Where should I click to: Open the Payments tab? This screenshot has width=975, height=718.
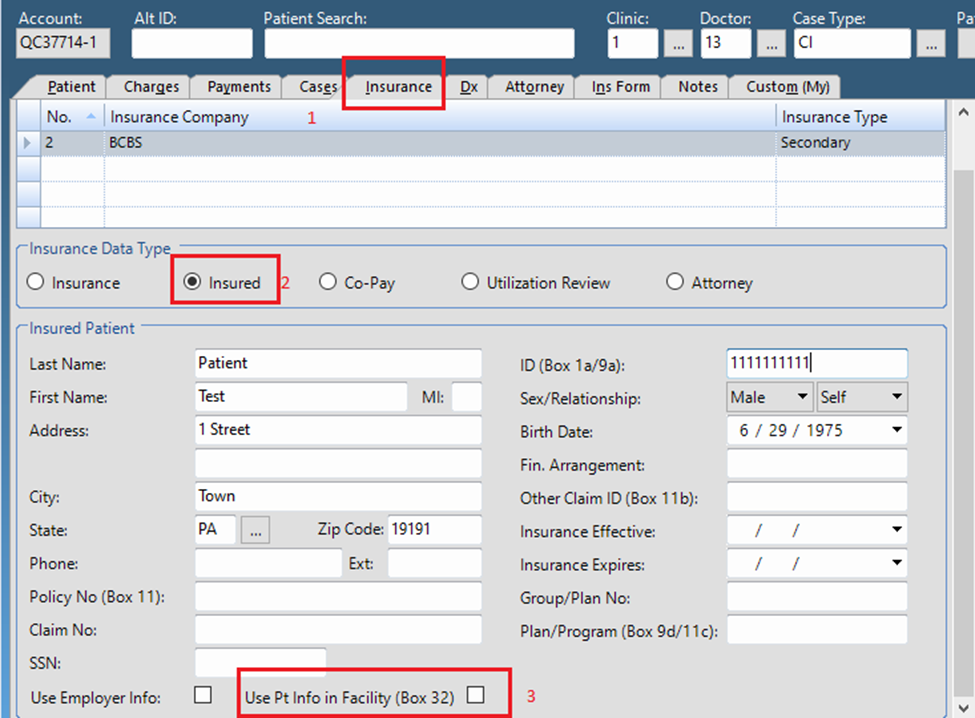239,86
